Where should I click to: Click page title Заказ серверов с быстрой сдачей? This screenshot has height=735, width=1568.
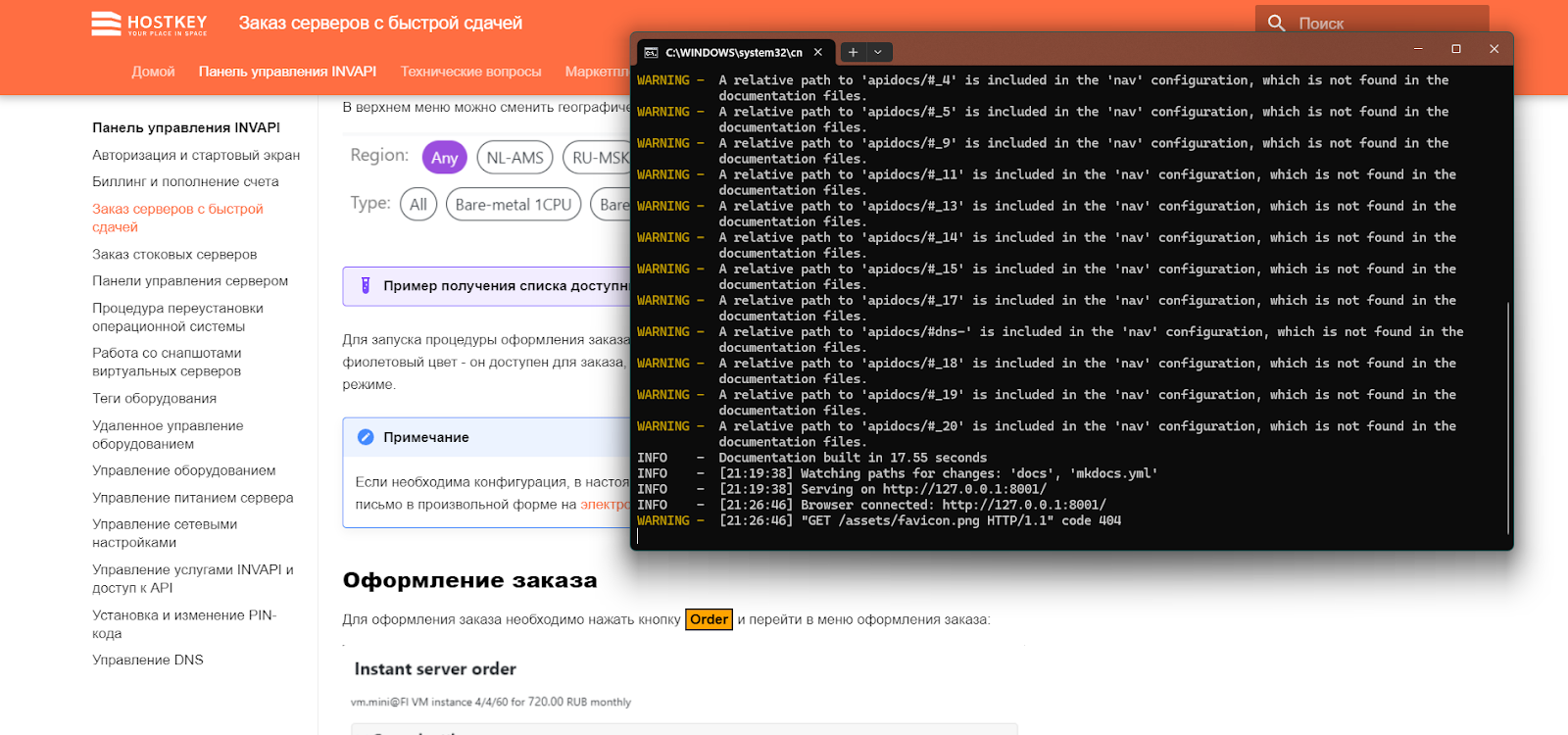(x=380, y=23)
